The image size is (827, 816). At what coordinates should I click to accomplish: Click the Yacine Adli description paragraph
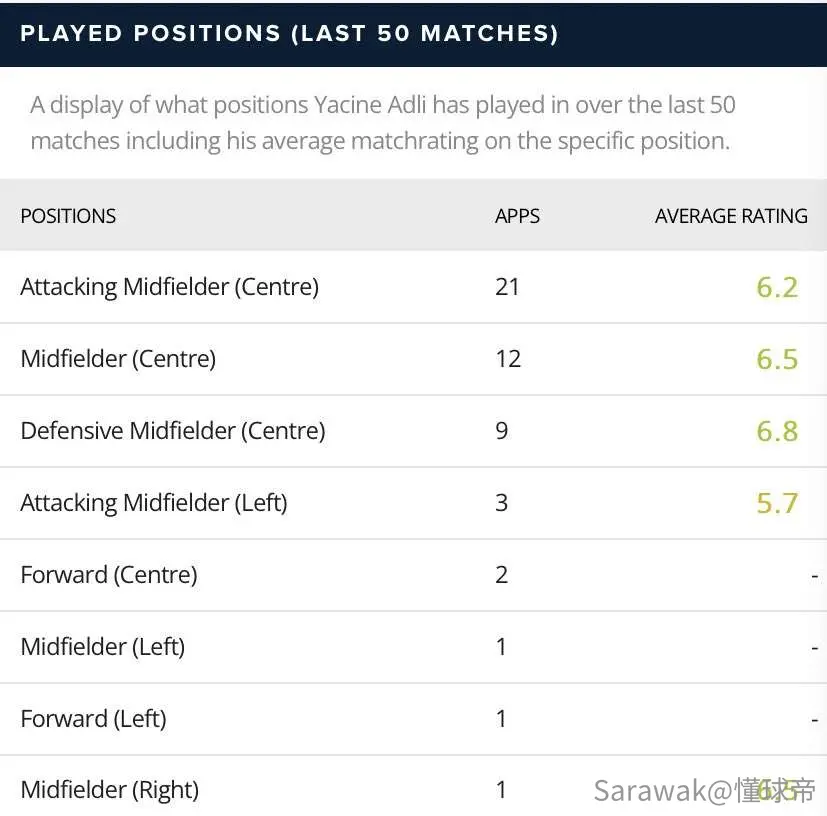click(x=383, y=123)
